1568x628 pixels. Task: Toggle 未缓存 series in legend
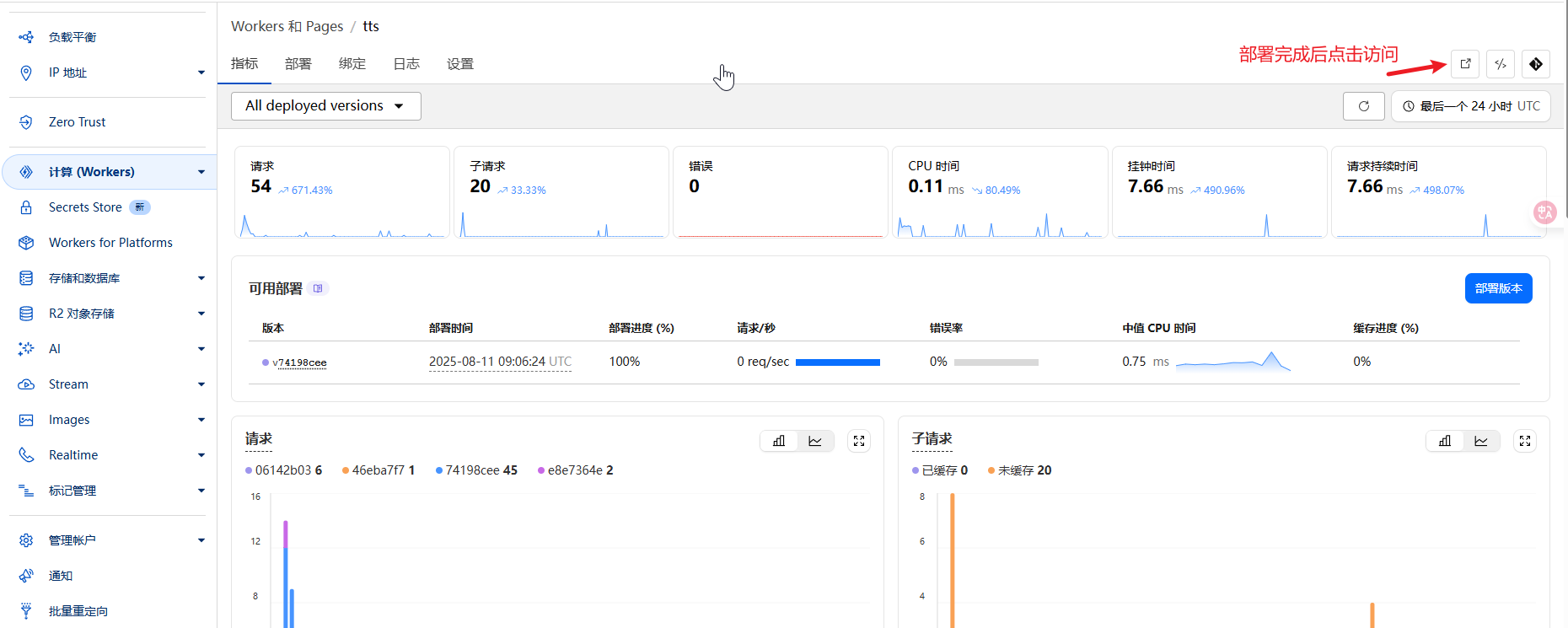point(1020,470)
